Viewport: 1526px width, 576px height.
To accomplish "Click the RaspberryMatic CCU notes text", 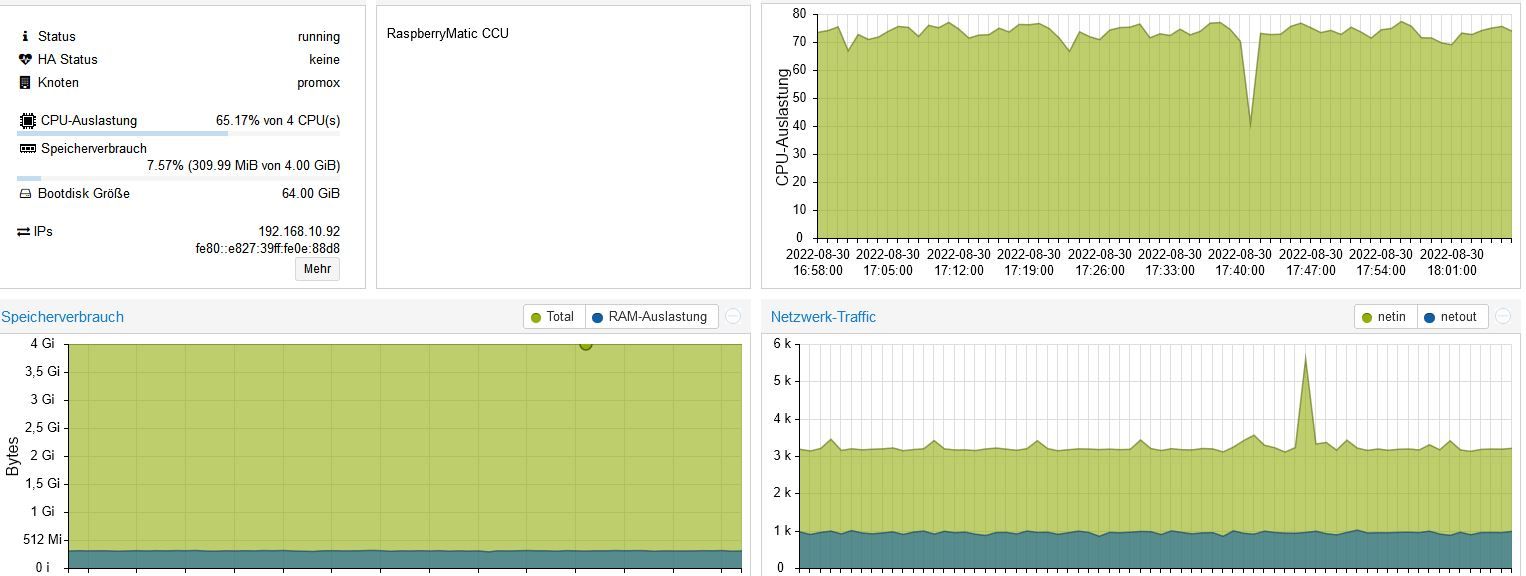I will point(448,33).
